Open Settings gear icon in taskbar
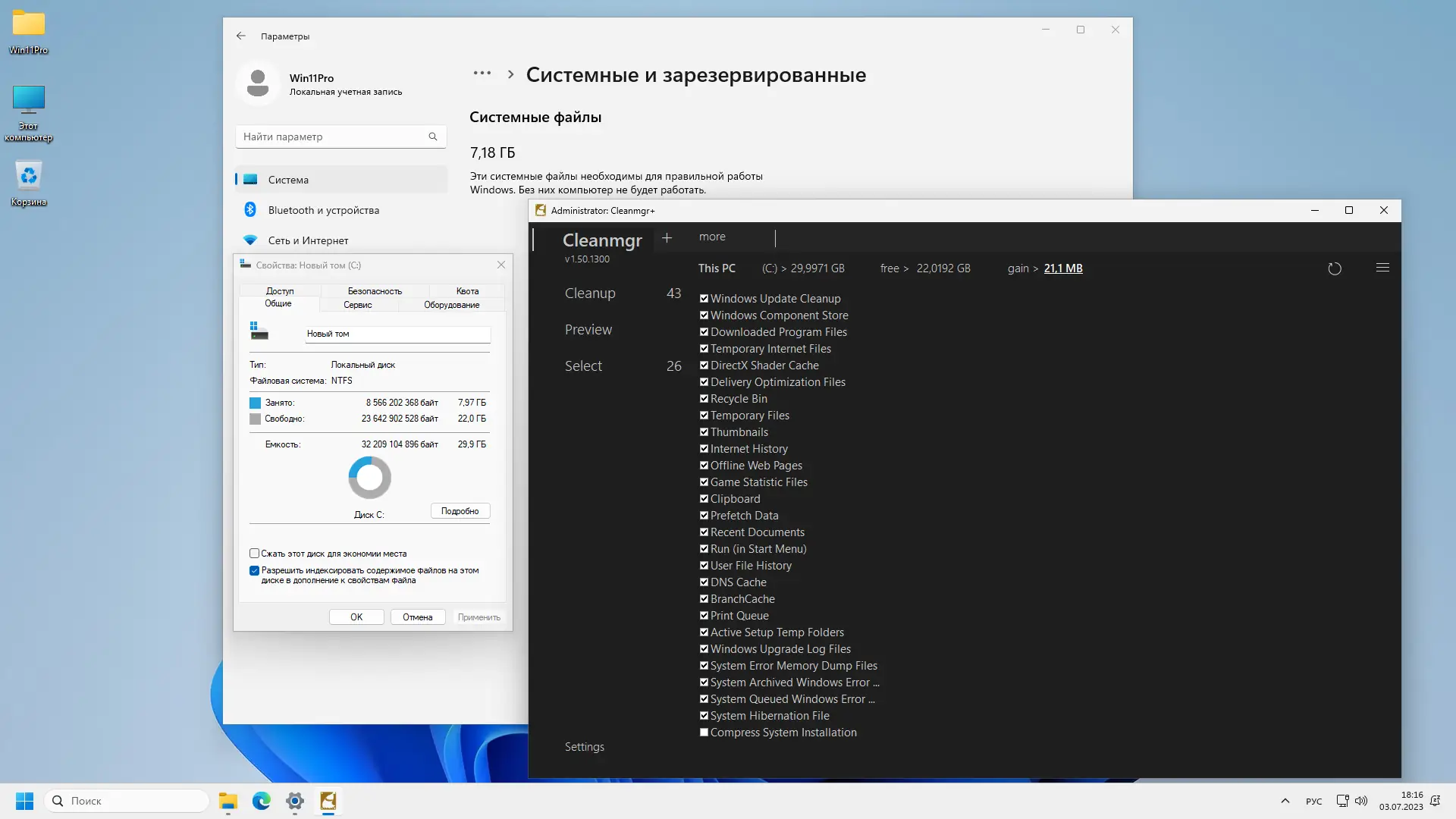 click(x=295, y=801)
